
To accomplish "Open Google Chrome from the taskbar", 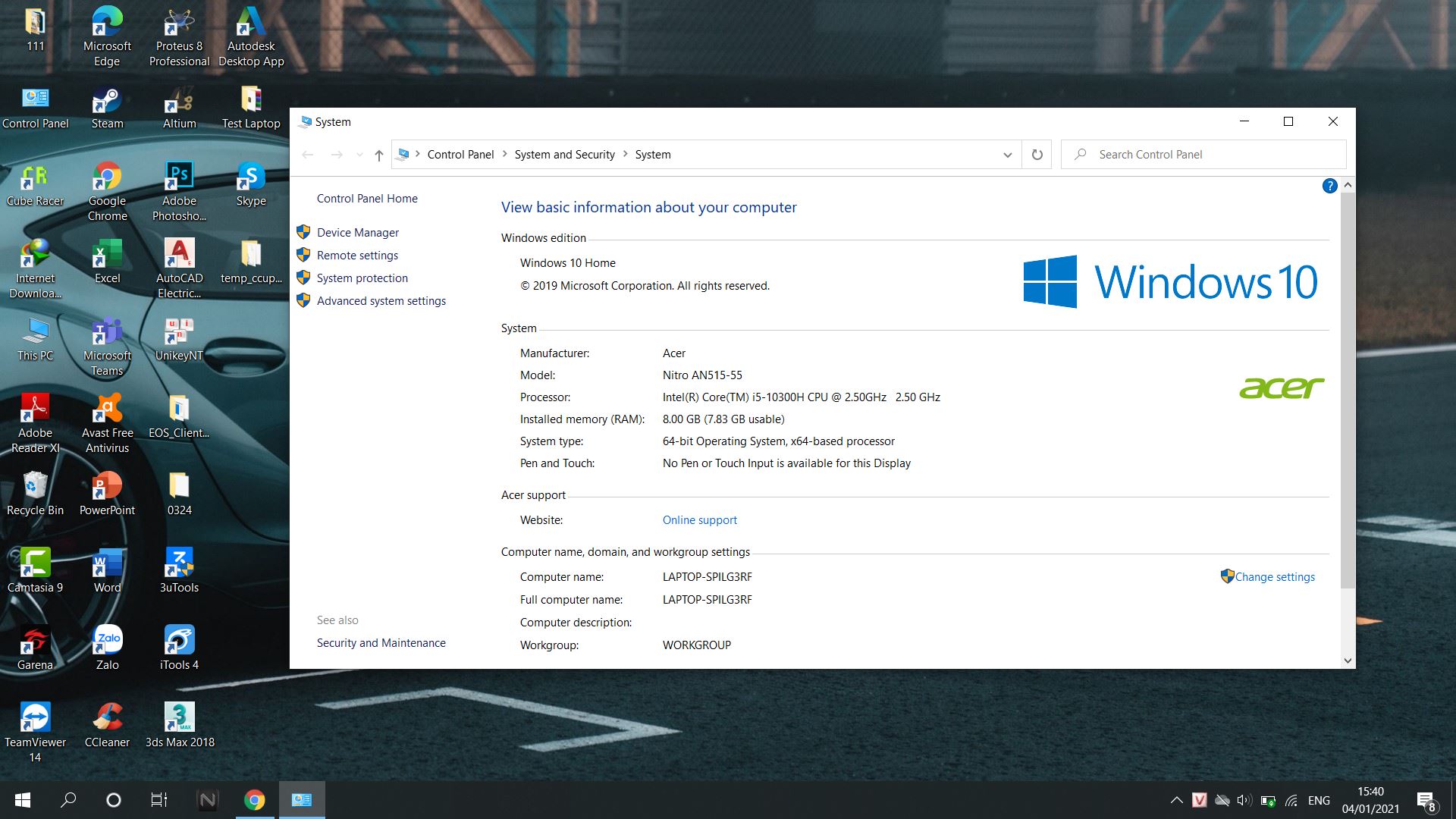I will pos(255,800).
